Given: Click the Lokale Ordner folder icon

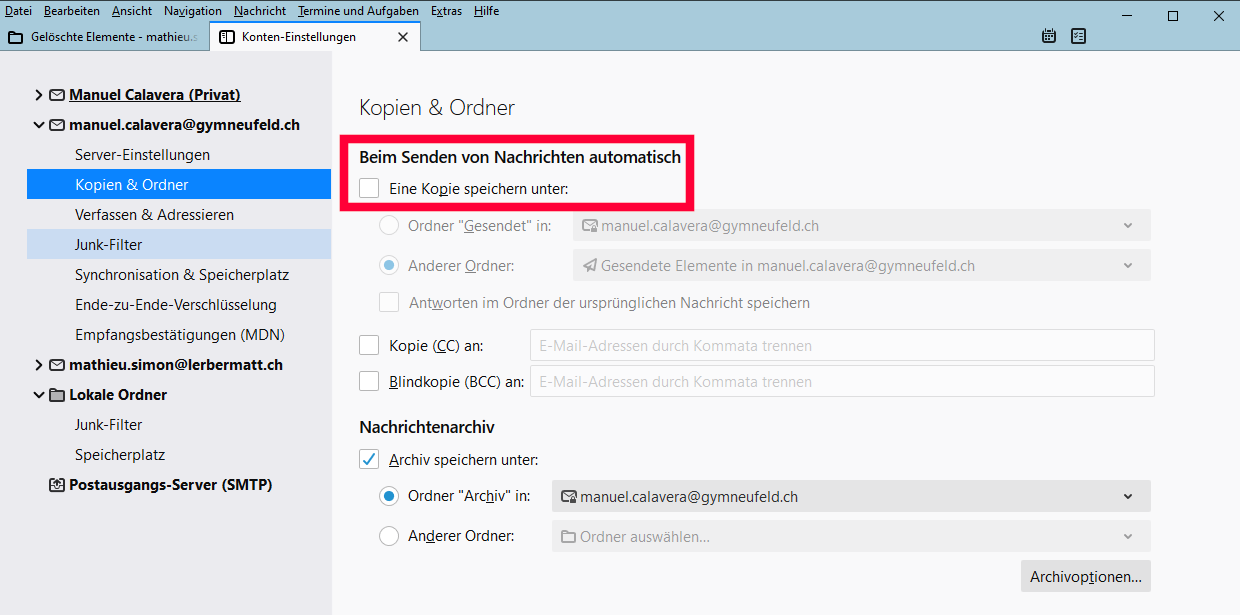Looking at the screenshot, I should 57,395.
